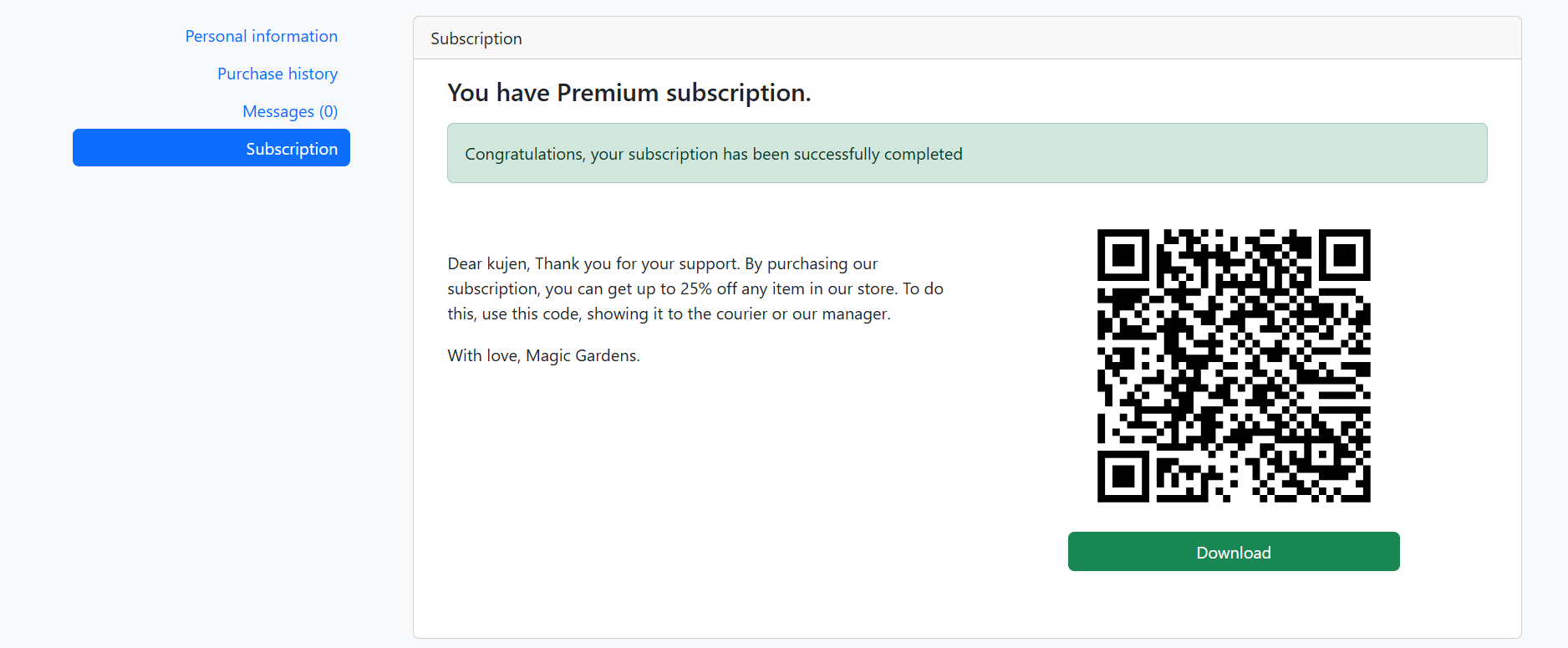Click the Subscription card header title
The height and width of the screenshot is (648, 1568).
(476, 39)
